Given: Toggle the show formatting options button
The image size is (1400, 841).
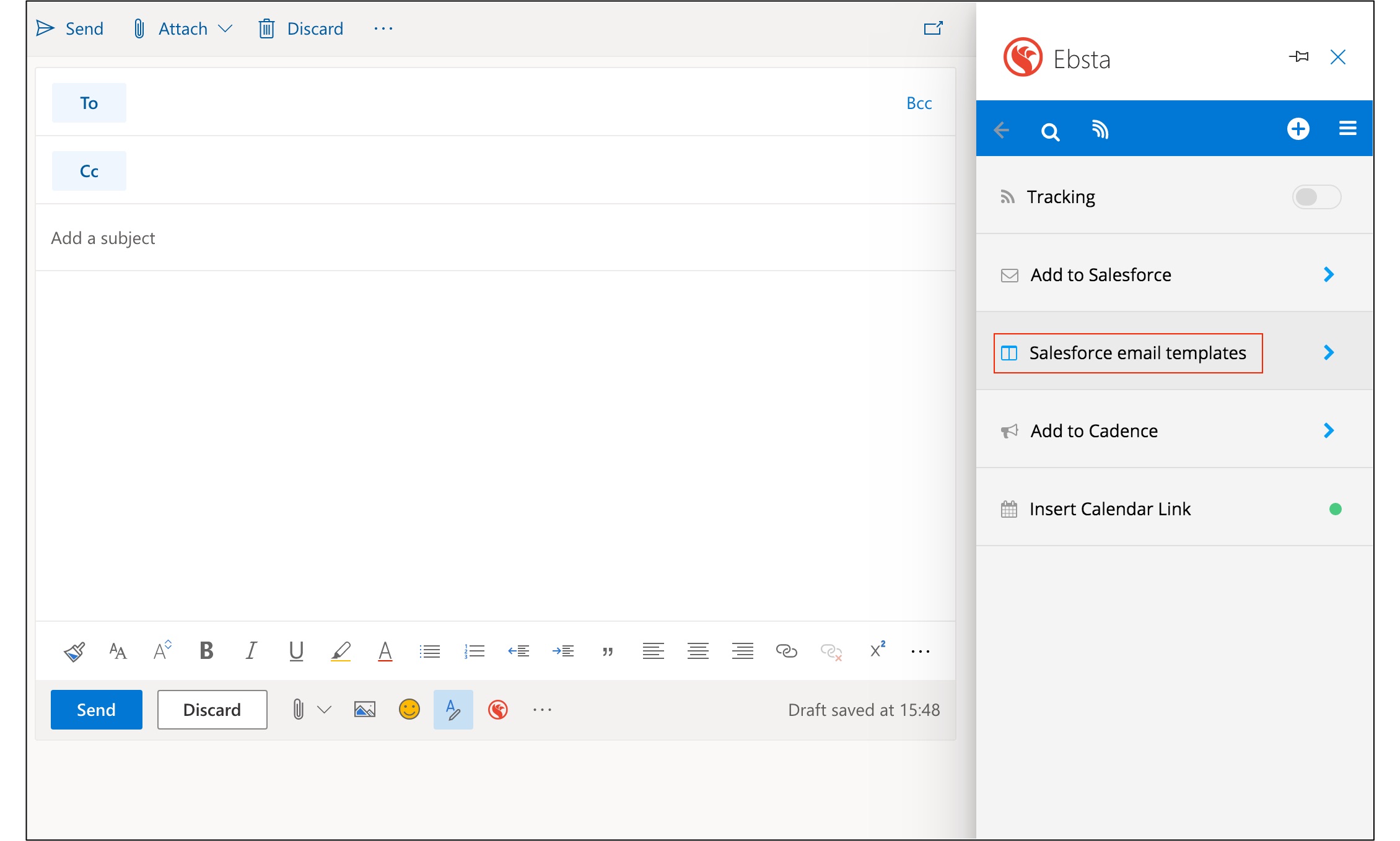Looking at the screenshot, I should [453, 710].
